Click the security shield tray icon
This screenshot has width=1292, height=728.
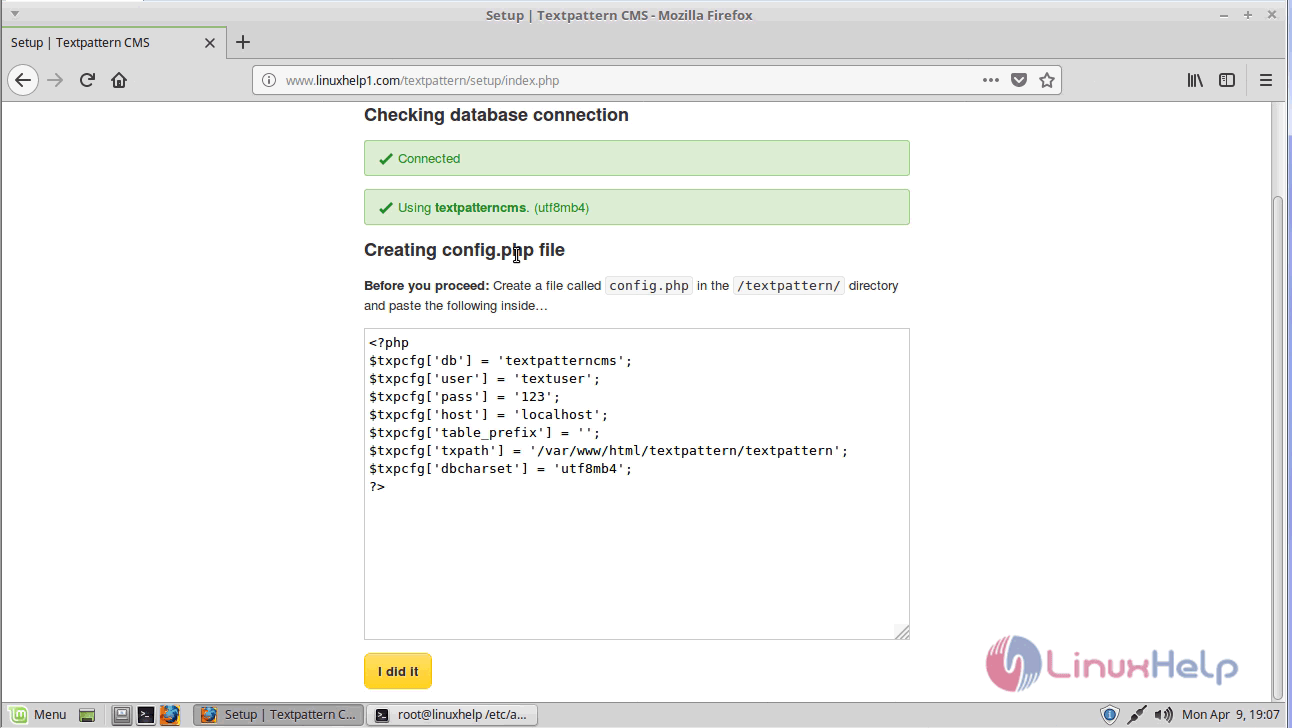[1109, 714]
